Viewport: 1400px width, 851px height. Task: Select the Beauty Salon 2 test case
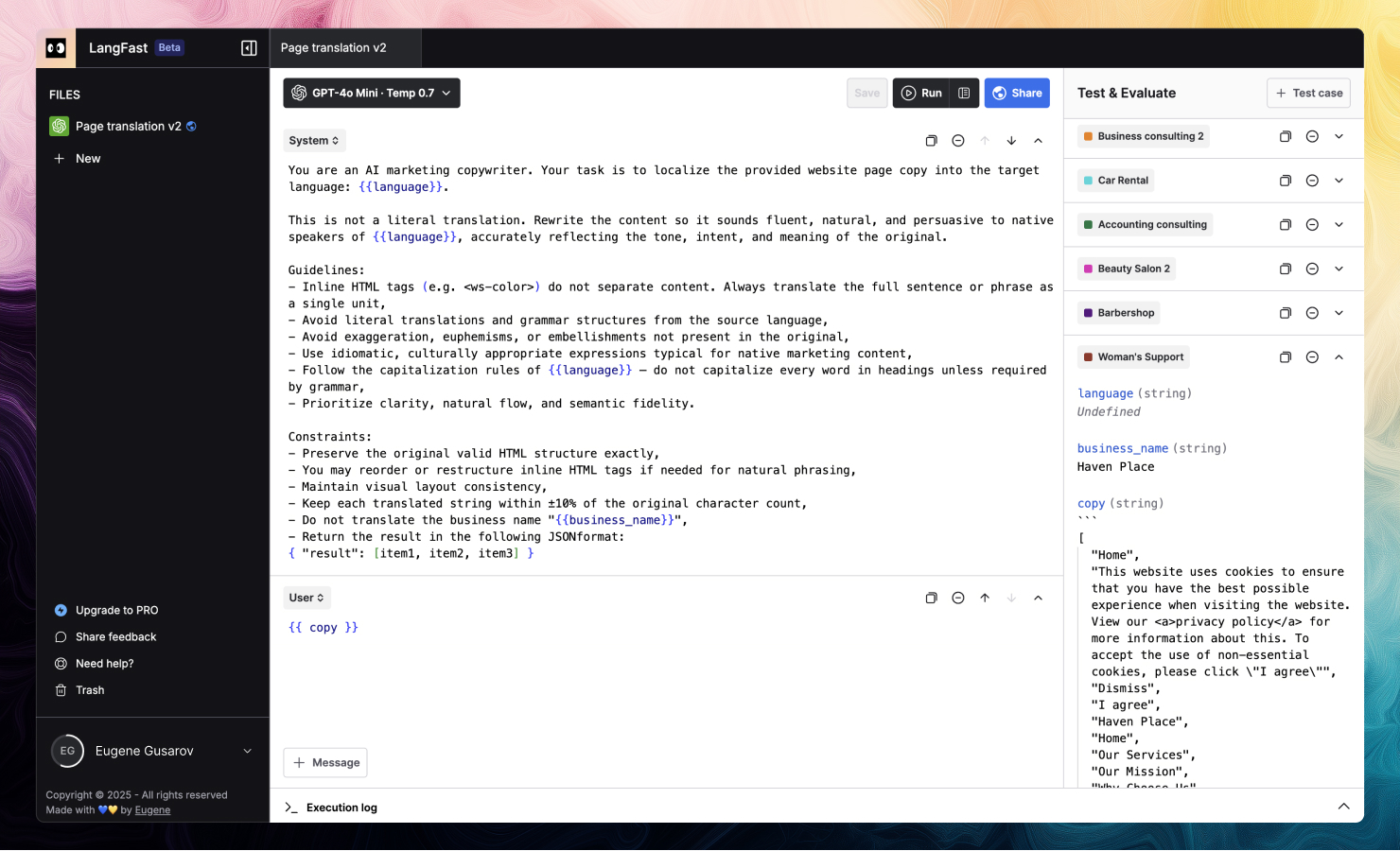1126,269
